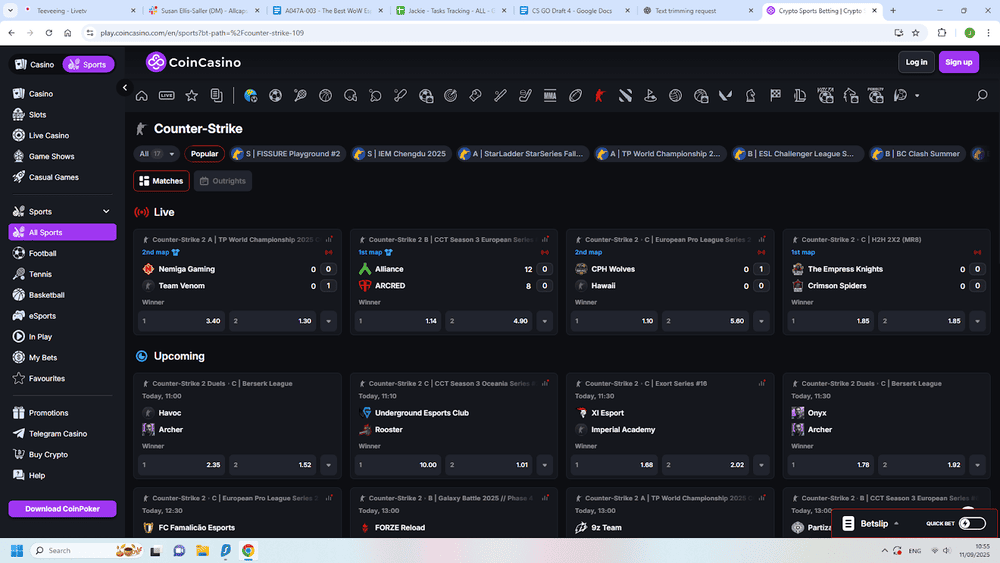This screenshot has width=1000, height=563.
Task: Click the Log in button
Action: coord(916,62)
